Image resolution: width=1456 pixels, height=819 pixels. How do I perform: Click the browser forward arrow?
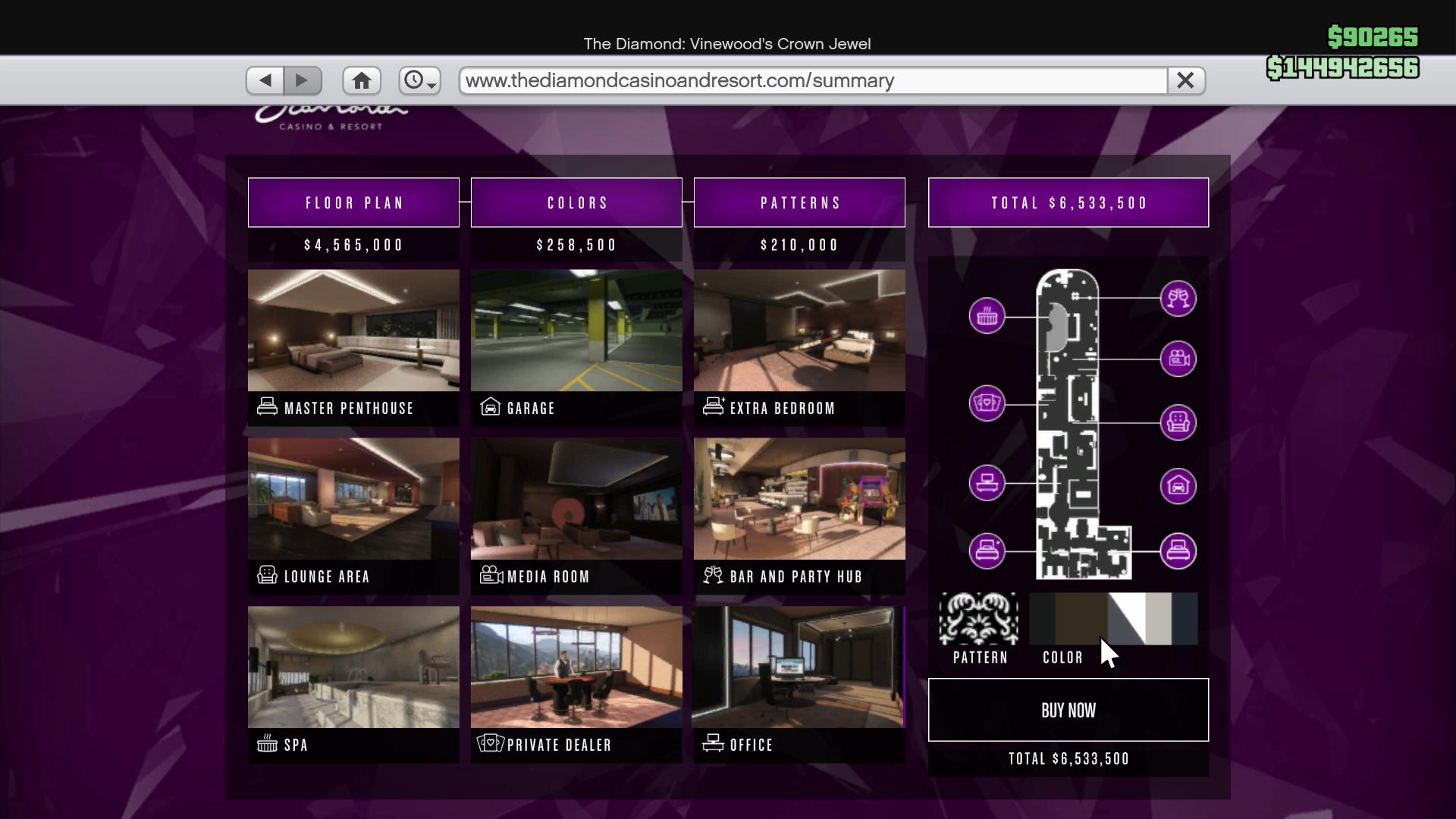click(303, 80)
